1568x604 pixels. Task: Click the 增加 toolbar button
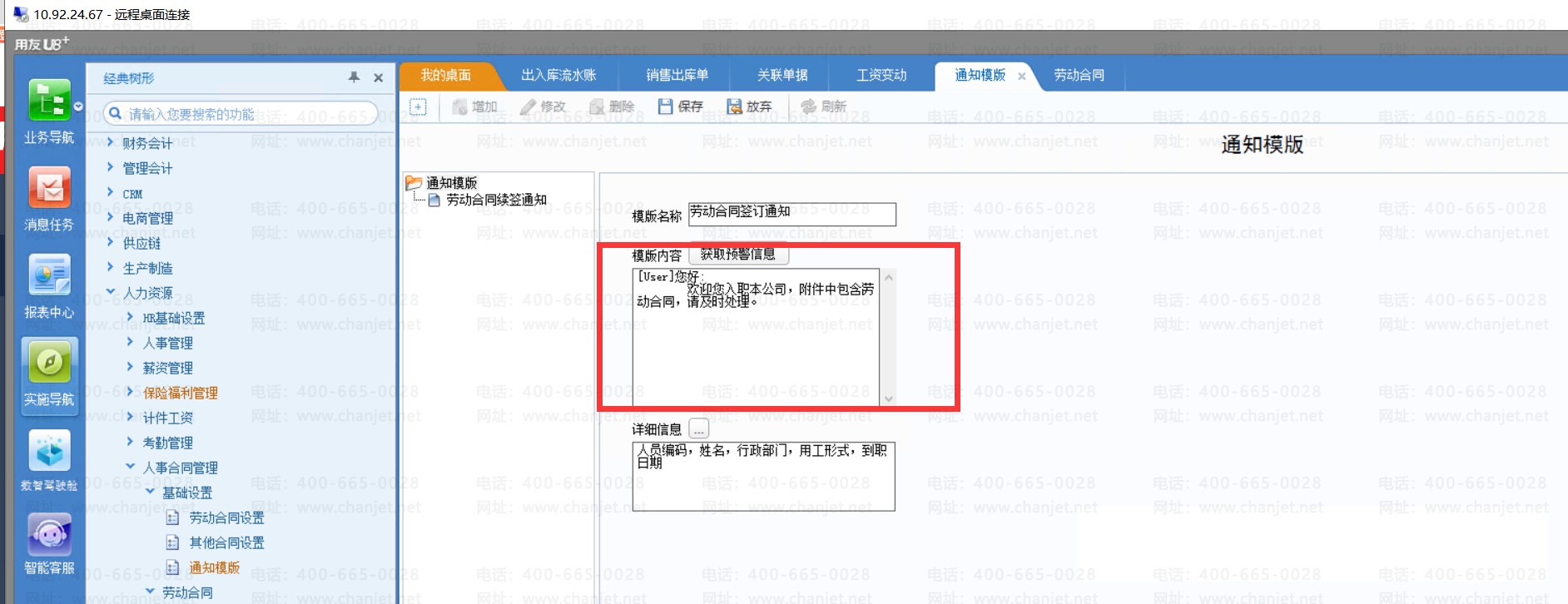point(474,106)
